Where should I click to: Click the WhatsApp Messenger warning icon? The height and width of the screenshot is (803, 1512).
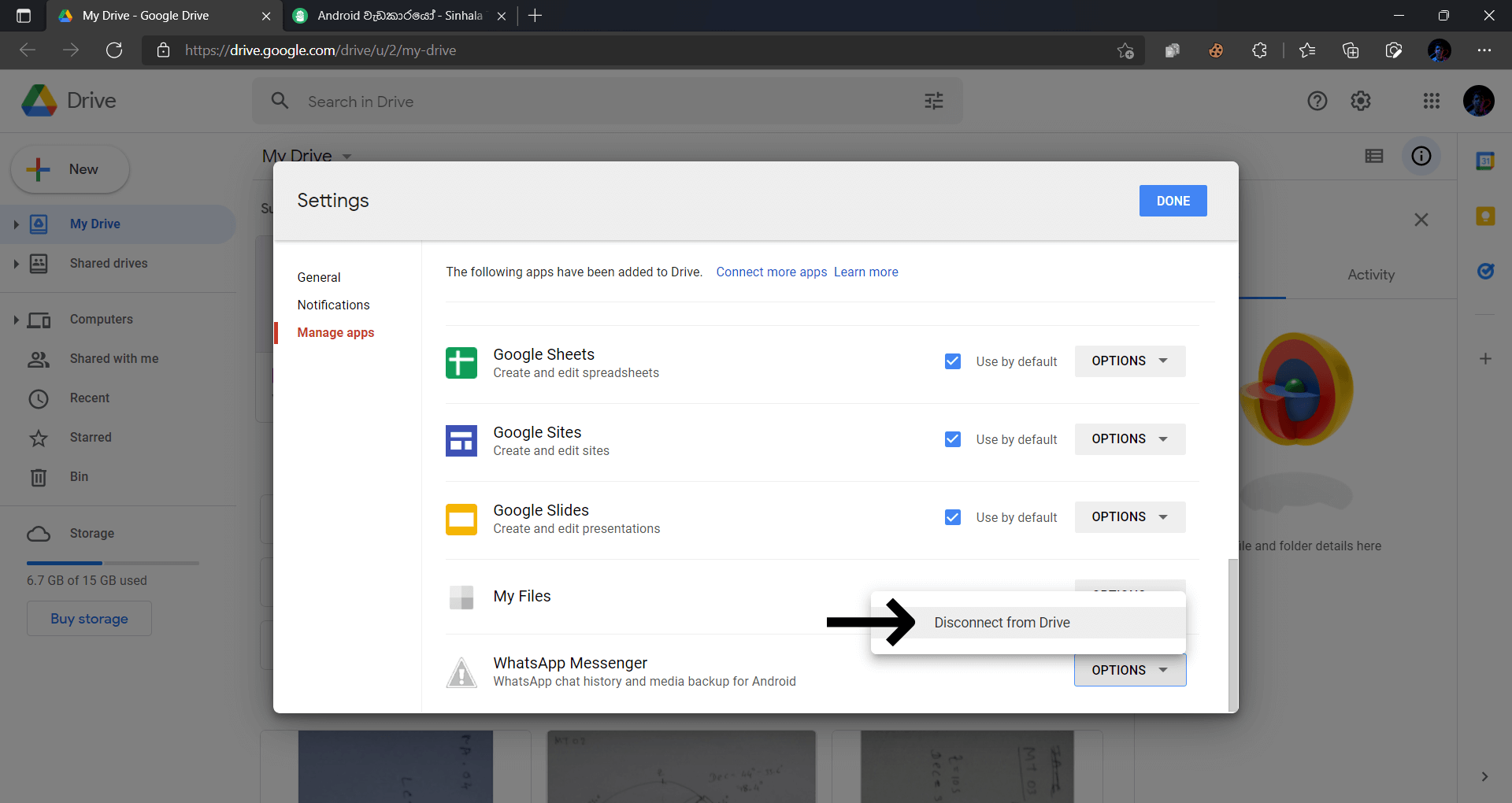tap(461, 672)
